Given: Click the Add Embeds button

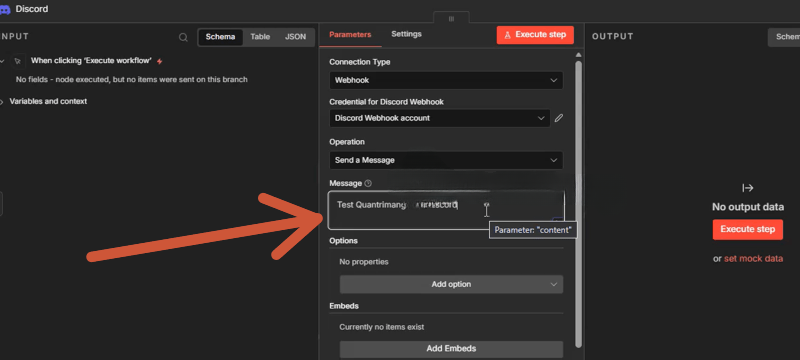Looking at the screenshot, I should pyautogui.click(x=451, y=349).
